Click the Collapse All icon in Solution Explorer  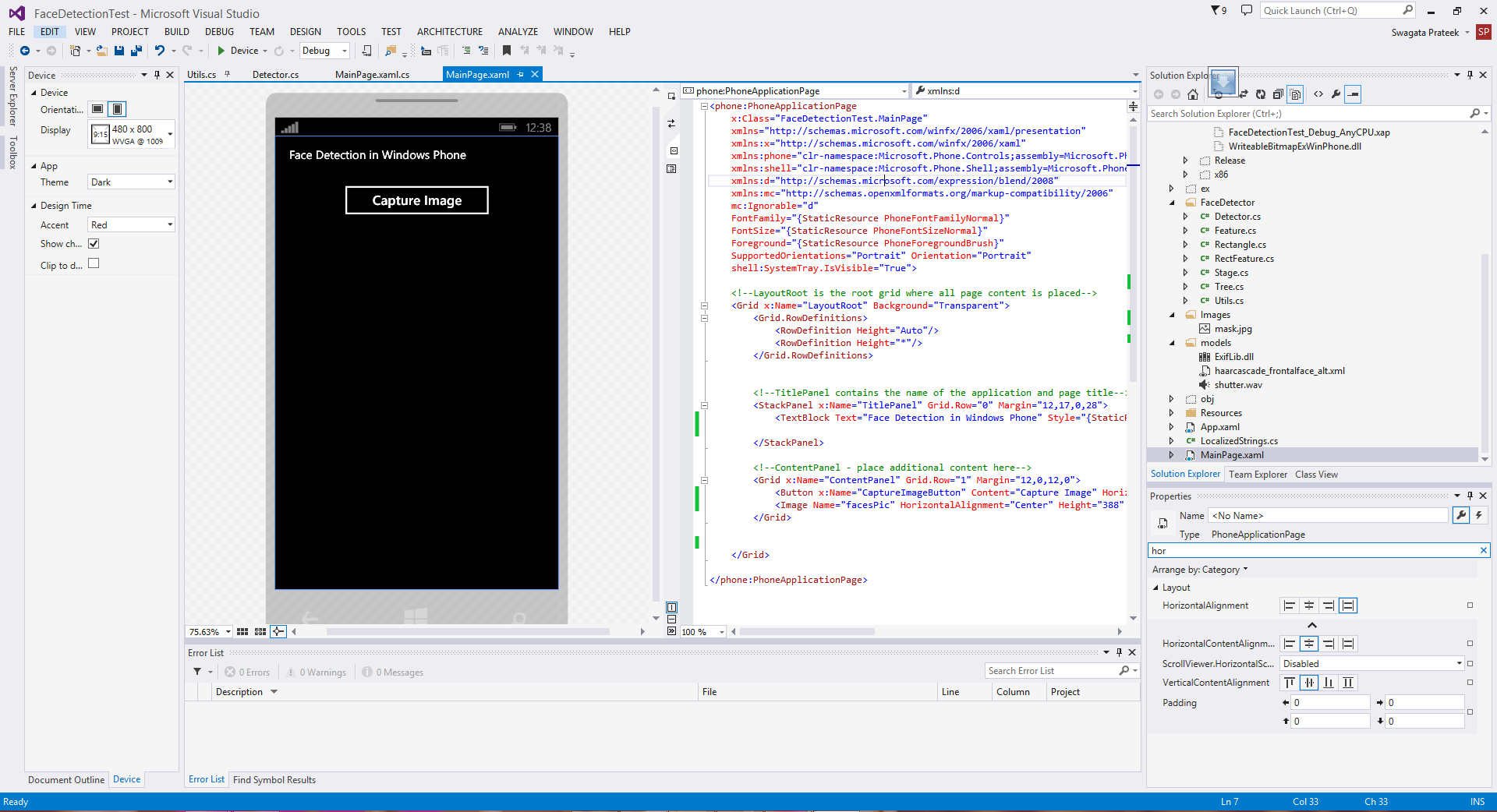pyautogui.click(x=1278, y=94)
